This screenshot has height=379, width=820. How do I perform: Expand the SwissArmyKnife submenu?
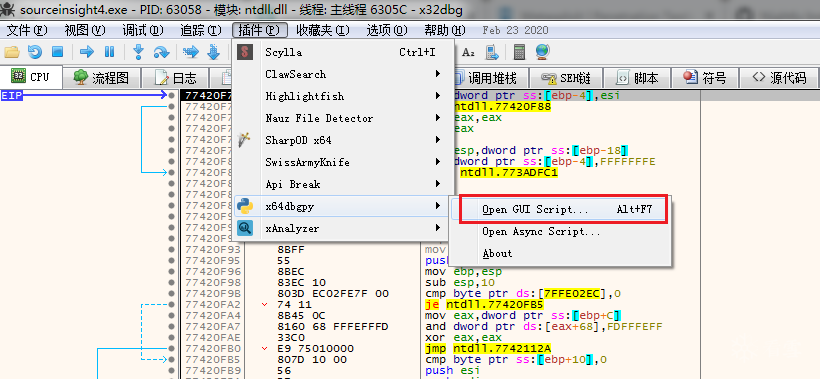click(x=343, y=162)
